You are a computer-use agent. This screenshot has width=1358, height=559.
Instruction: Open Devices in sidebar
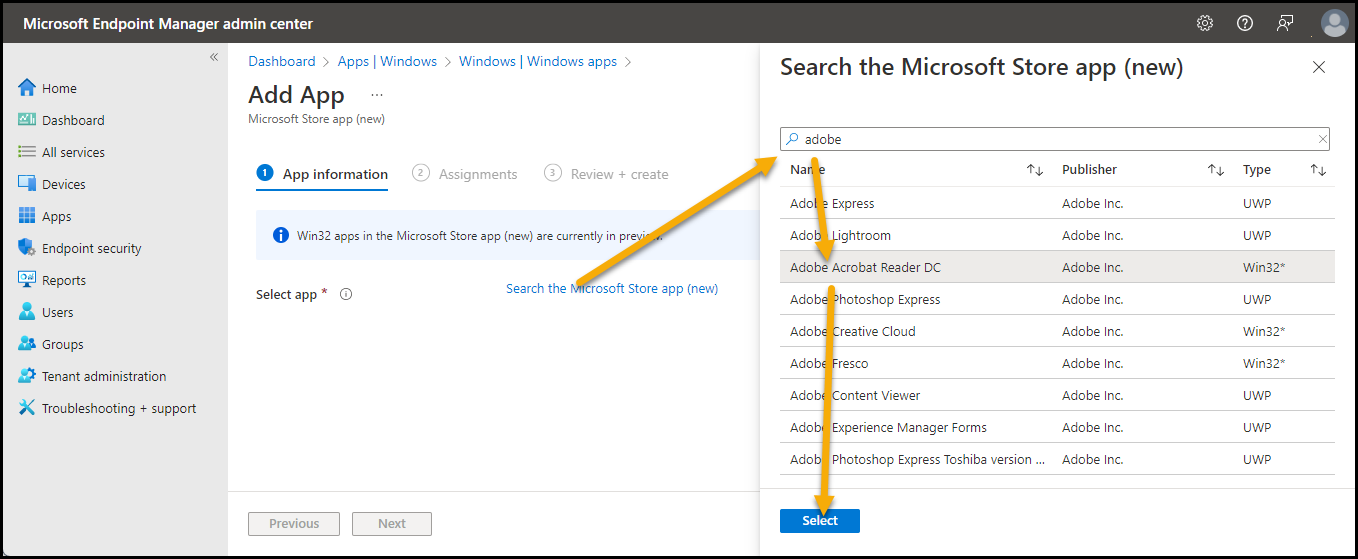coord(64,184)
